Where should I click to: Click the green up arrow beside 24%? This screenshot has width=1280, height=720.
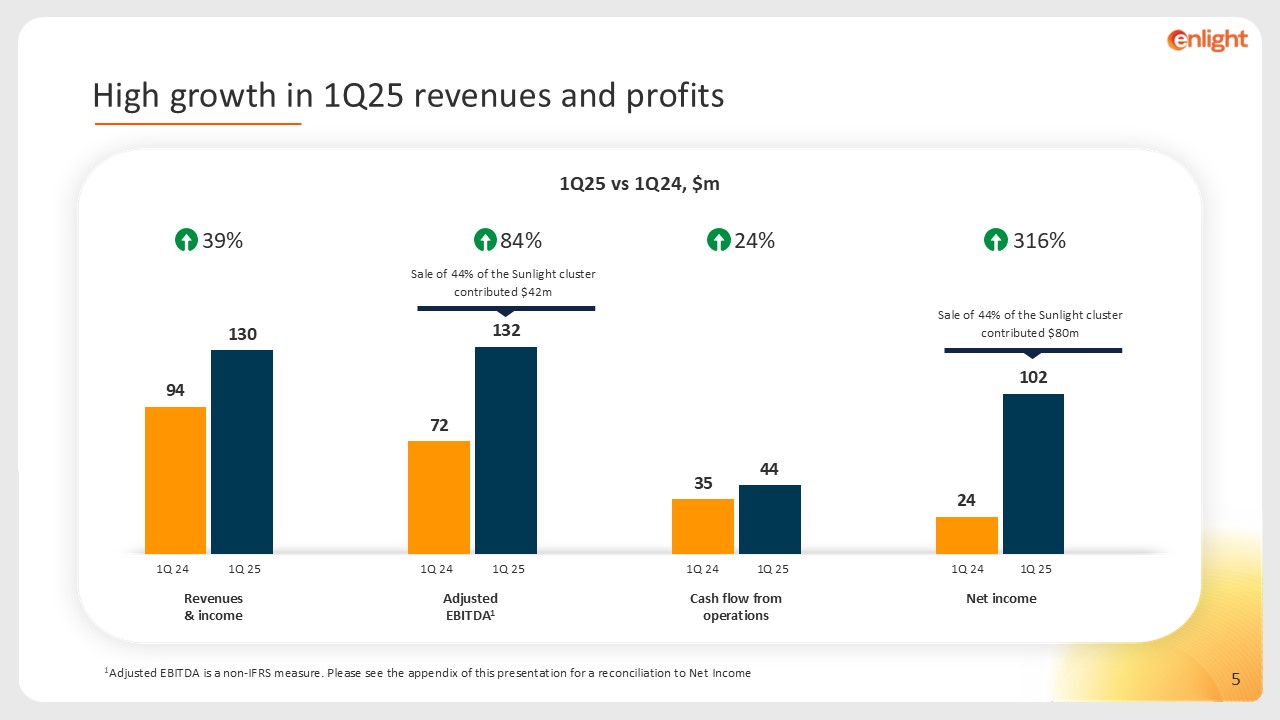(x=718, y=241)
